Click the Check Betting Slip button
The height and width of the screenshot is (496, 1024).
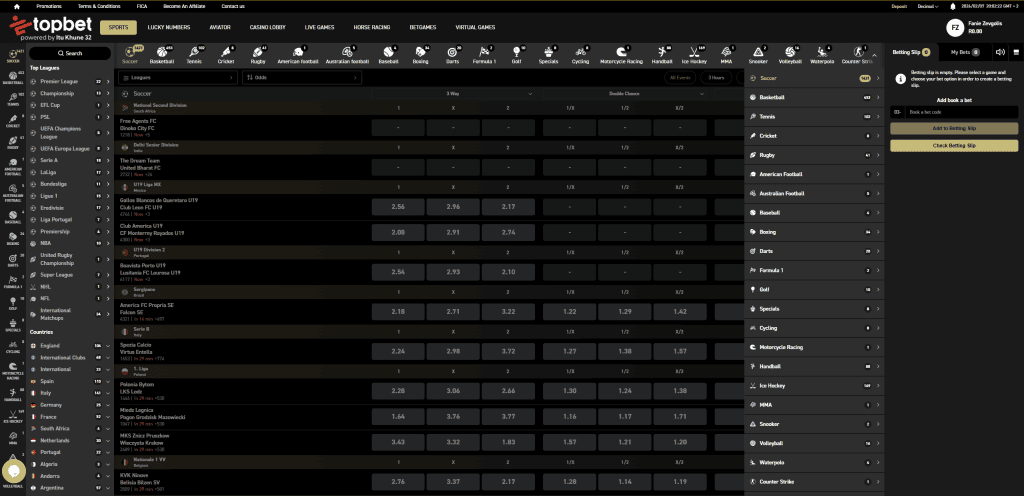tap(954, 146)
